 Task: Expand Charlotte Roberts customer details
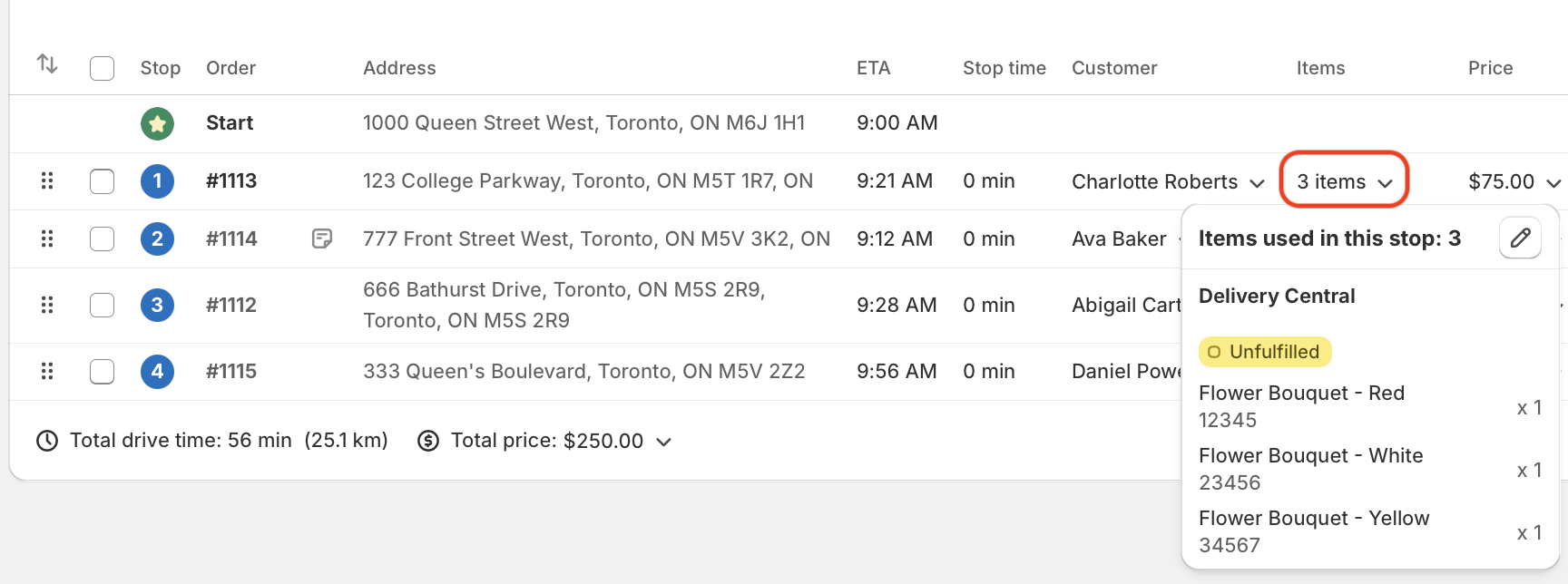pos(1257,183)
